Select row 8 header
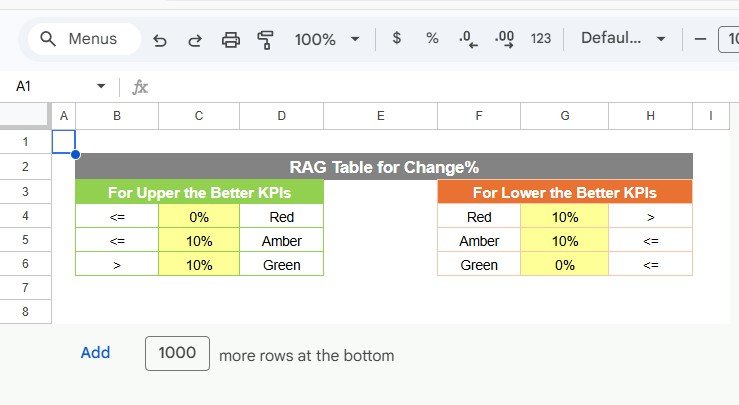The height and width of the screenshot is (405, 739). 25,312
